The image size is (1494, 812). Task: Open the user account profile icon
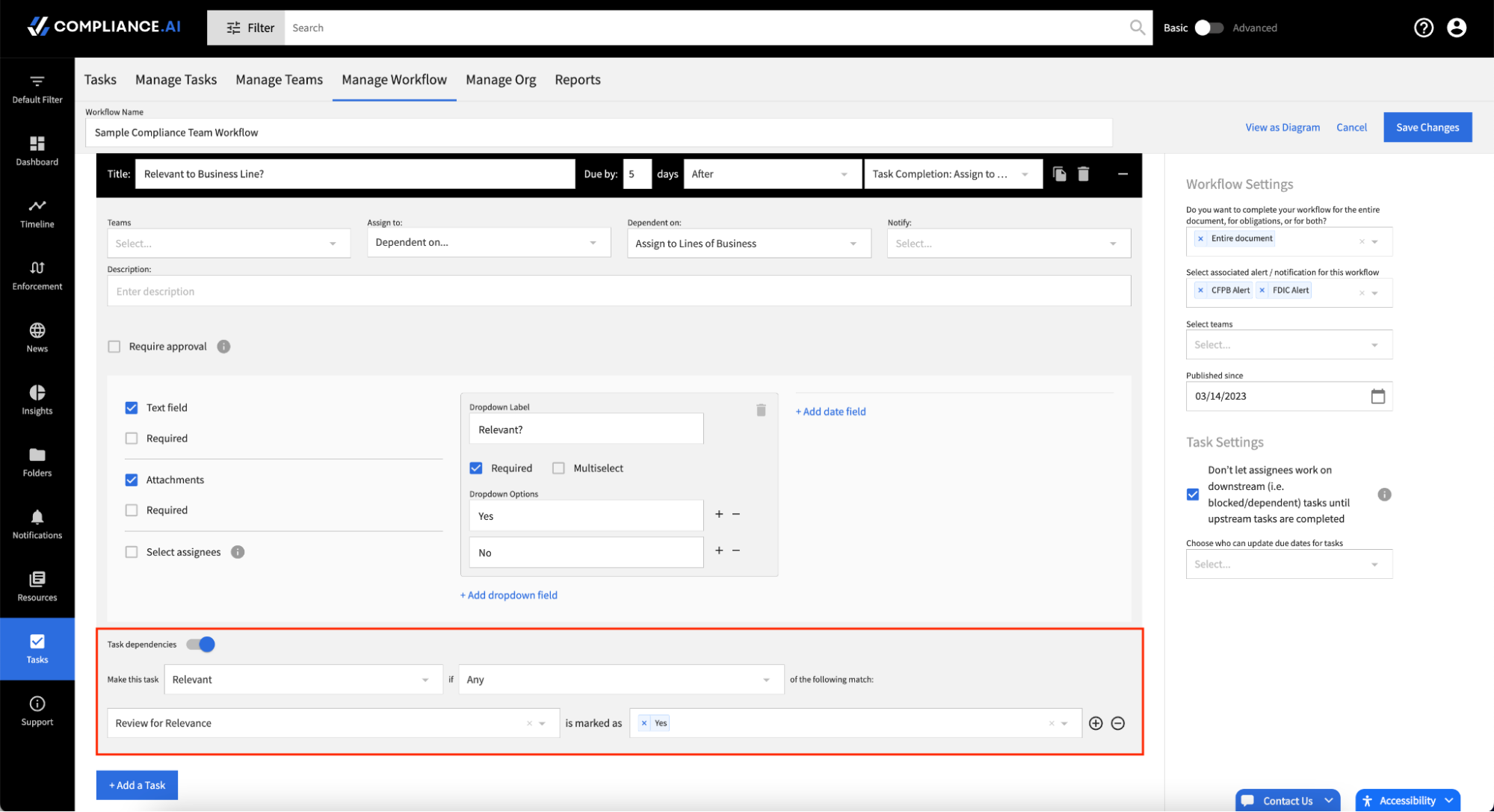pyautogui.click(x=1456, y=28)
